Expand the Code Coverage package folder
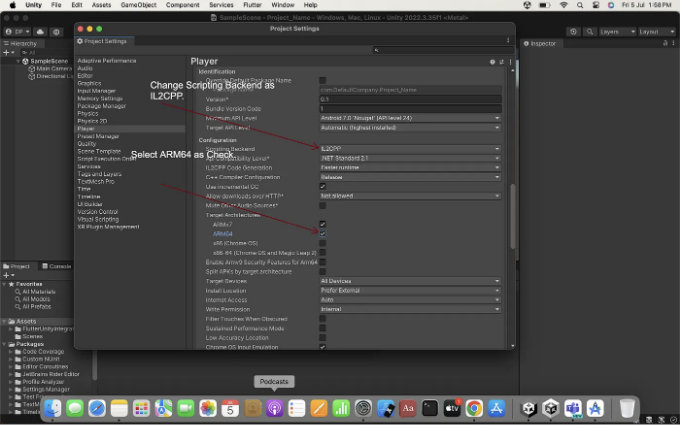The height and width of the screenshot is (425, 680). 10,352
